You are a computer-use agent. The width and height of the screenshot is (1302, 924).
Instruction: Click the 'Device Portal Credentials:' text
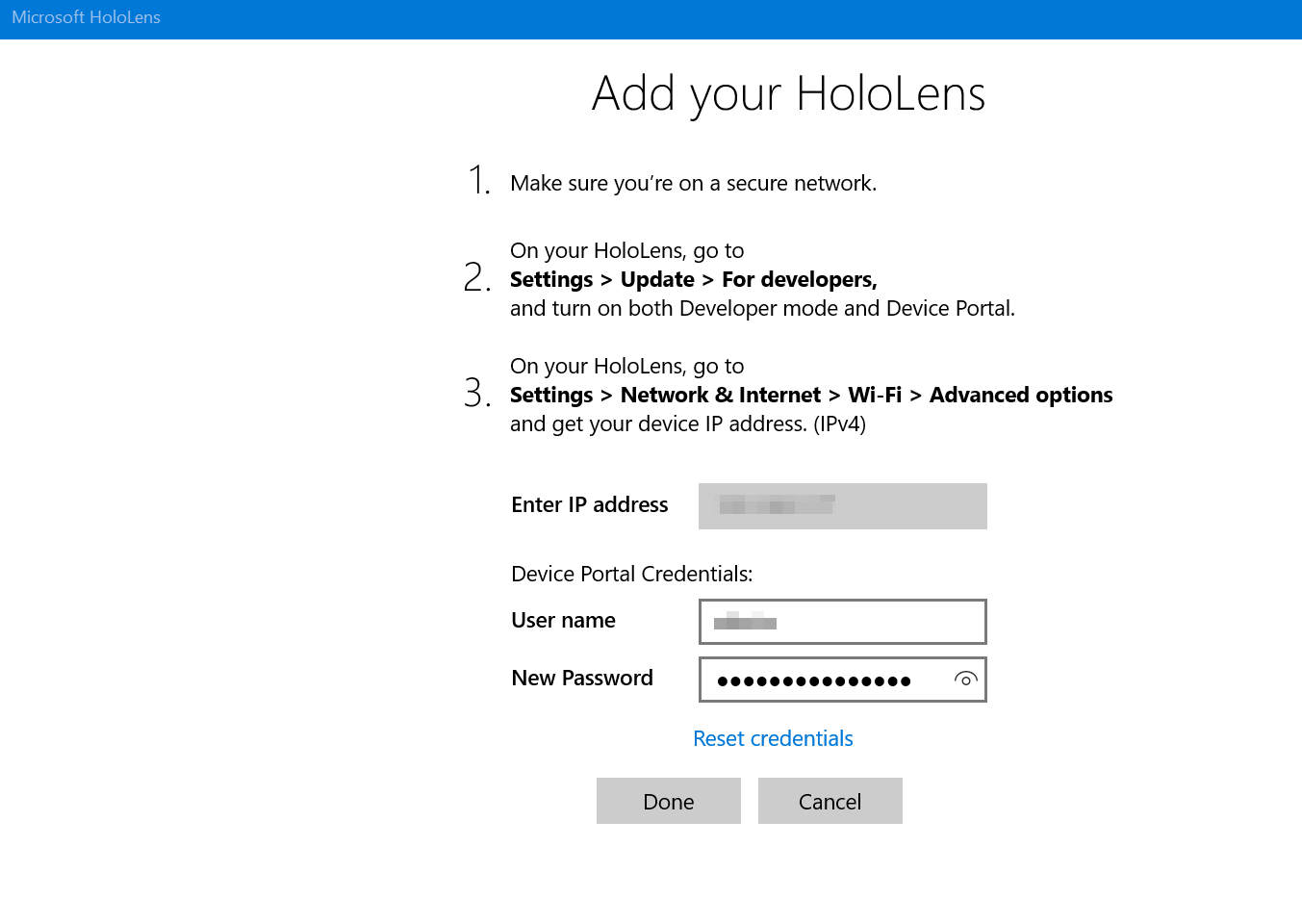tap(631, 575)
